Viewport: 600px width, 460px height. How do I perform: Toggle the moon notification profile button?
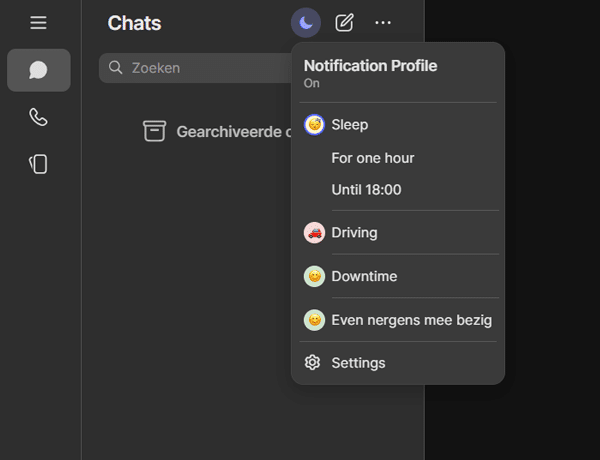(x=305, y=22)
